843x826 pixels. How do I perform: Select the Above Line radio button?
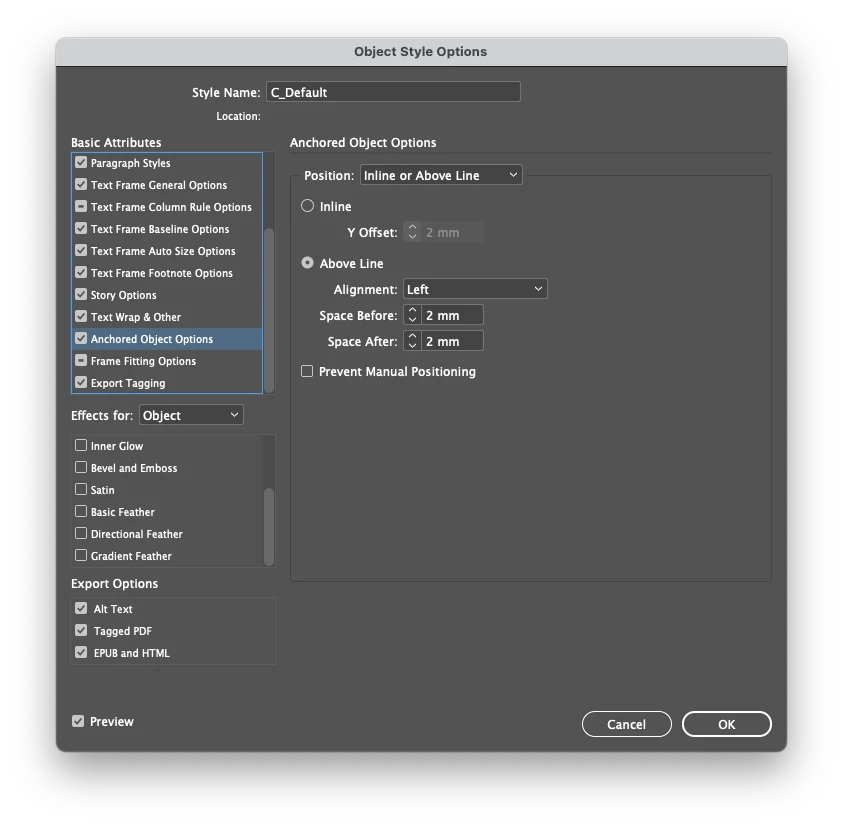308,263
